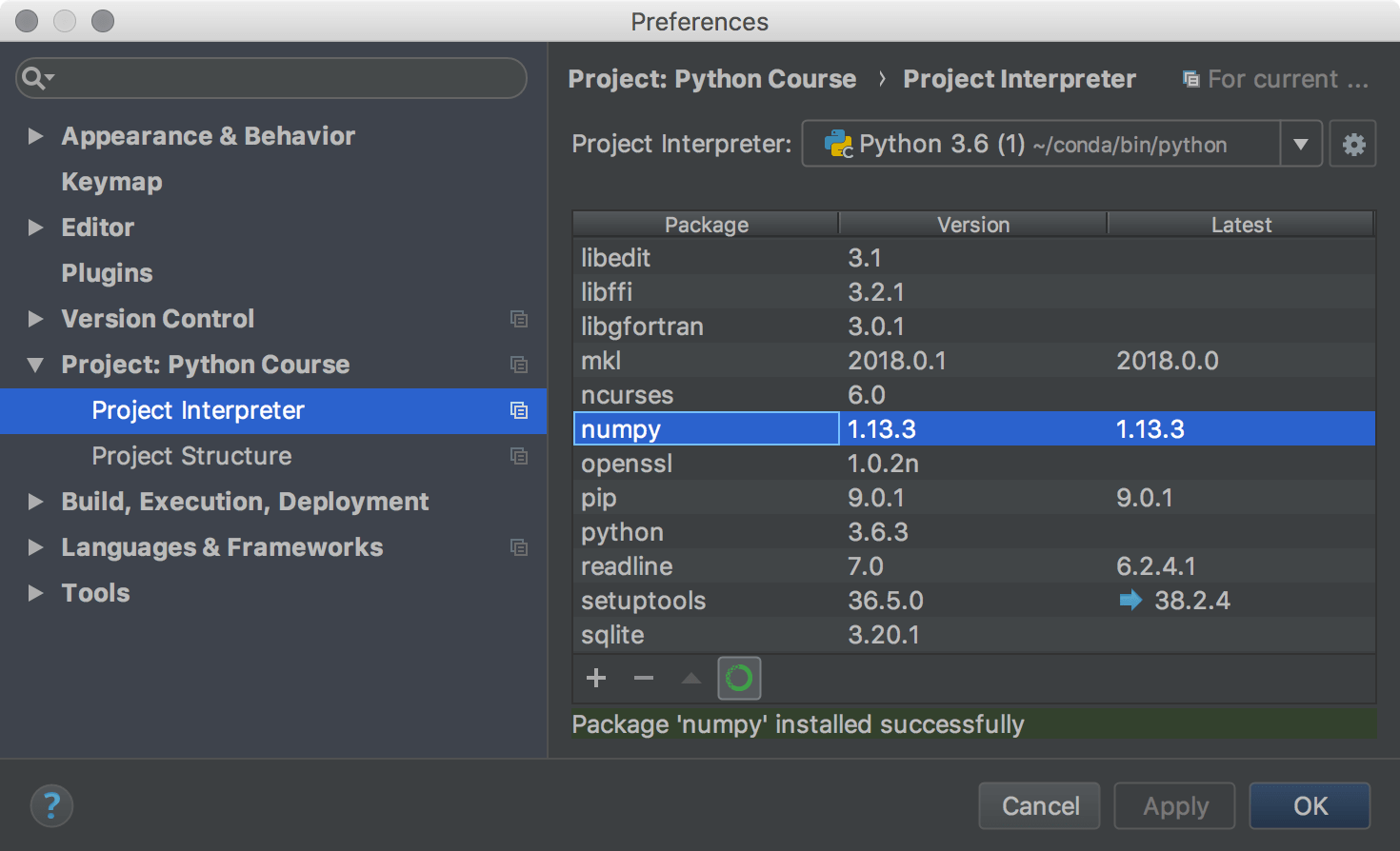
Task: Expand Appearance & Behavior section
Action: [x=35, y=136]
